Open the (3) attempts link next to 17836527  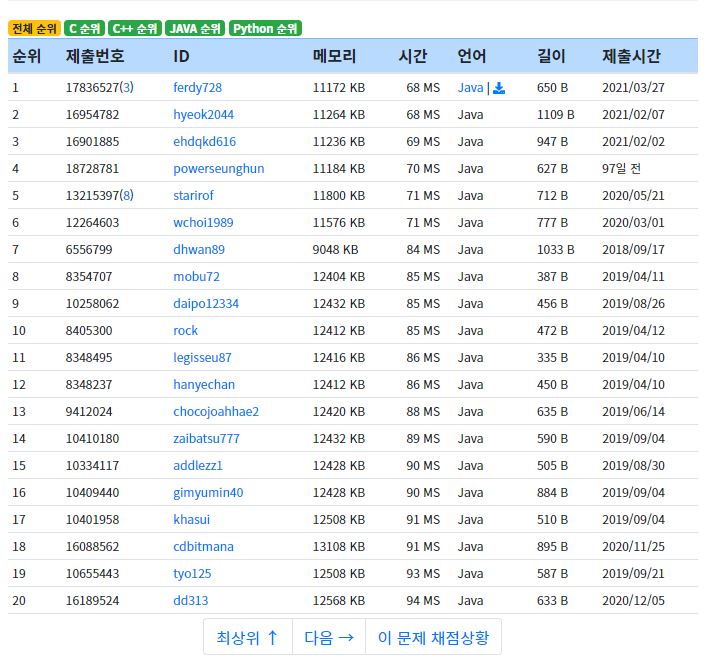tap(127, 87)
